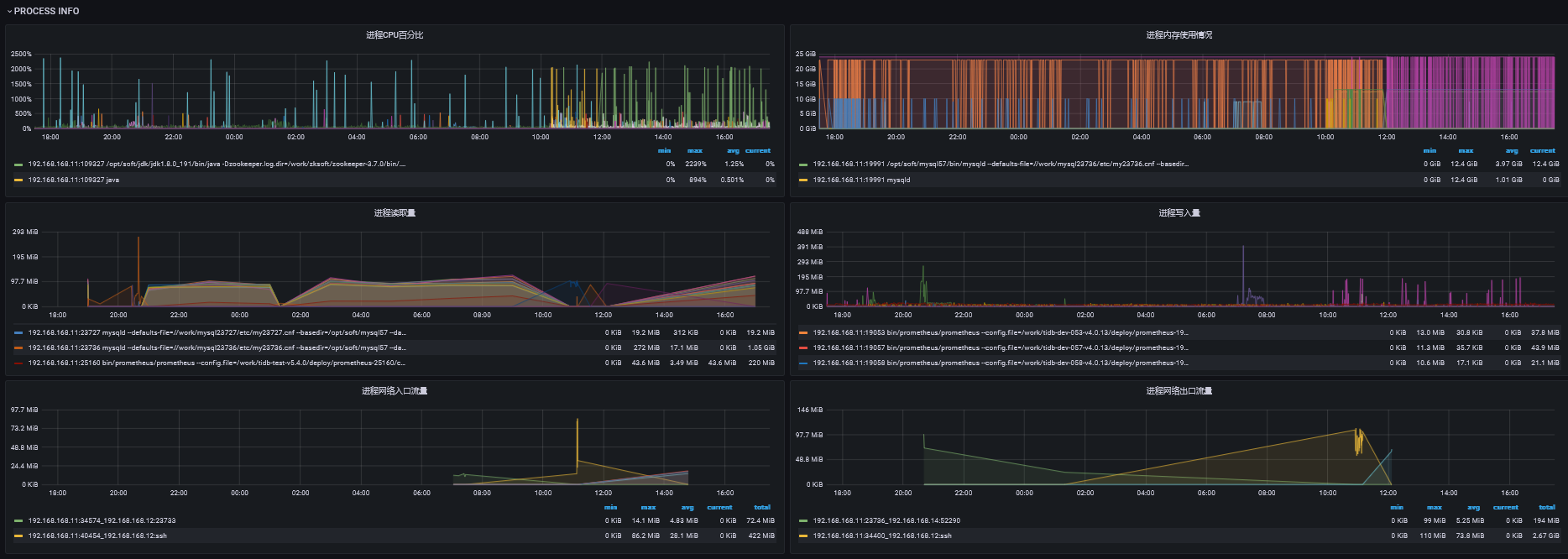Sort network outbound legend by total column
This screenshot has width=1568, height=559.
(1546, 508)
